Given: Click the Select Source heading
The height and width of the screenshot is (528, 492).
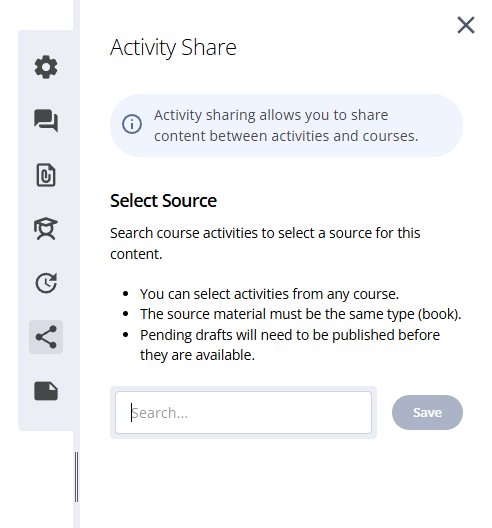Looking at the screenshot, I should tap(163, 201).
